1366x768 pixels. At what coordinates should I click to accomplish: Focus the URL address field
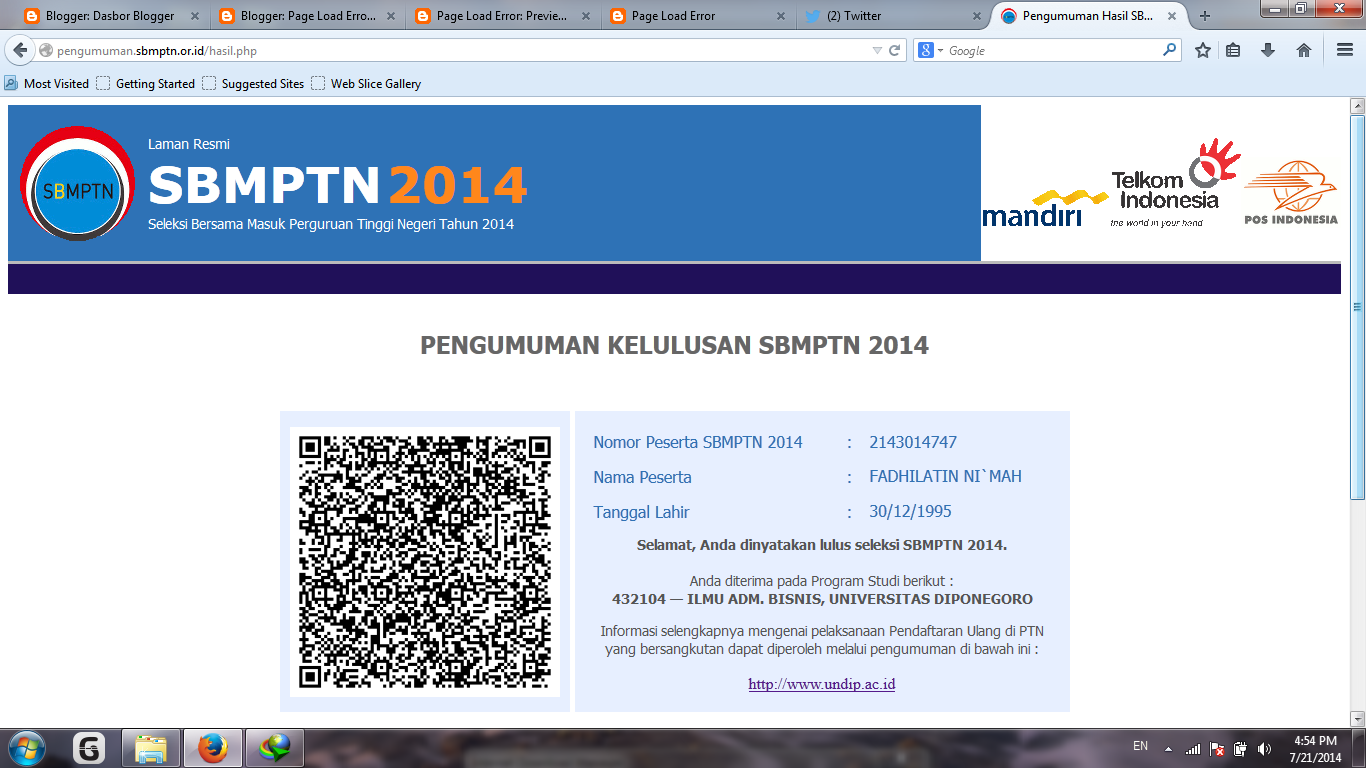[460, 50]
